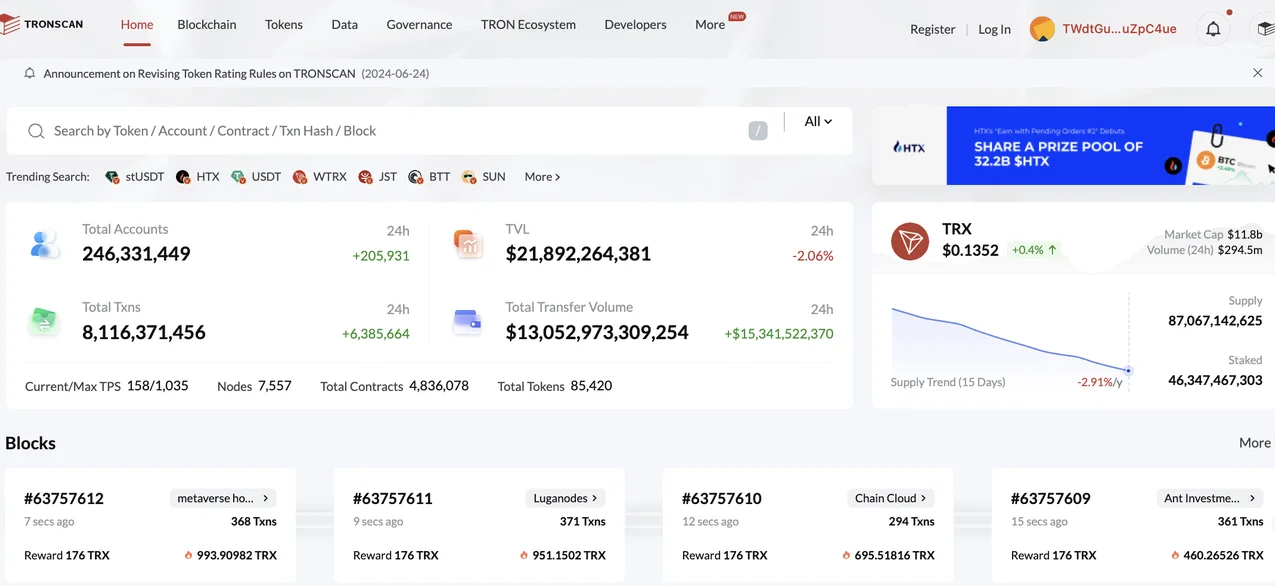Open block #63757611
Screen dimensions: 1275x586
point(393,498)
